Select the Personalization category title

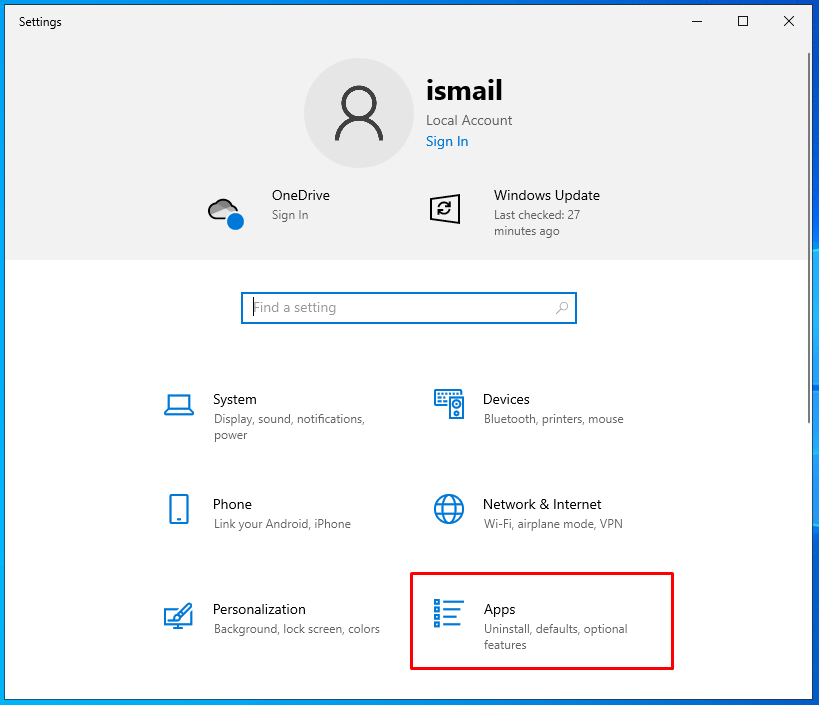point(259,609)
